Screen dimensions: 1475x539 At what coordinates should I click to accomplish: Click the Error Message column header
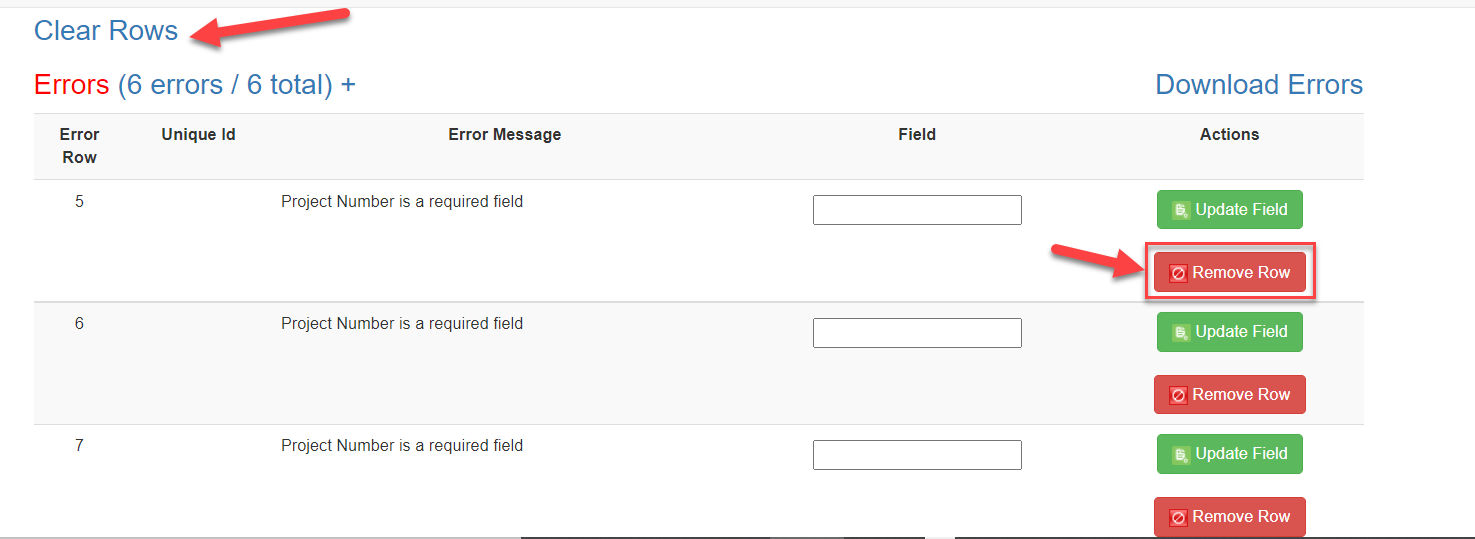(x=504, y=135)
